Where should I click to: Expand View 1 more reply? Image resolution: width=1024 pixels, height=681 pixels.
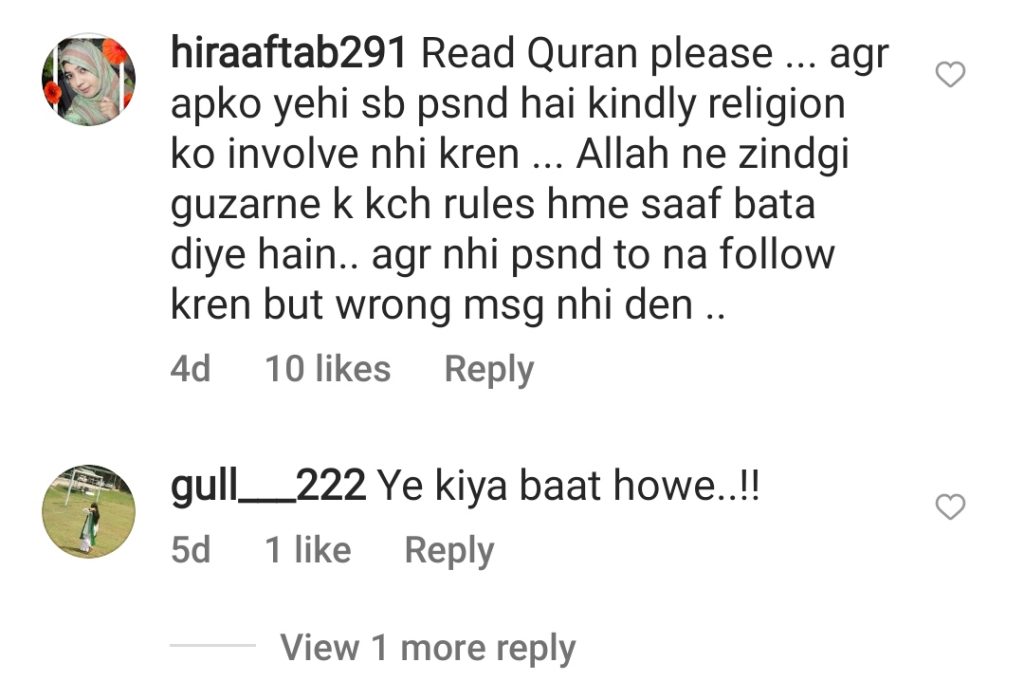[x=428, y=648]
